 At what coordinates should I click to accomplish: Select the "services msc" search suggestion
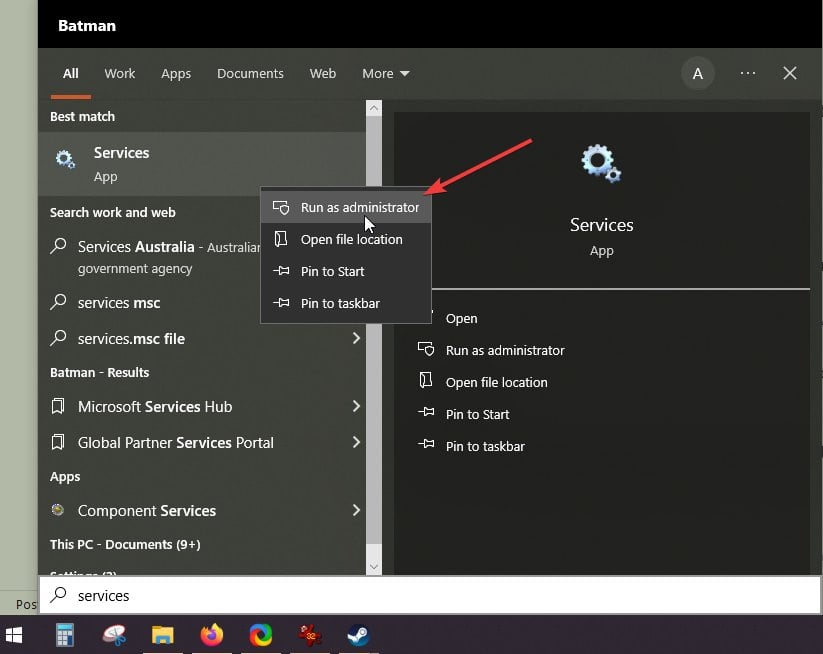(x=150, y=303)
